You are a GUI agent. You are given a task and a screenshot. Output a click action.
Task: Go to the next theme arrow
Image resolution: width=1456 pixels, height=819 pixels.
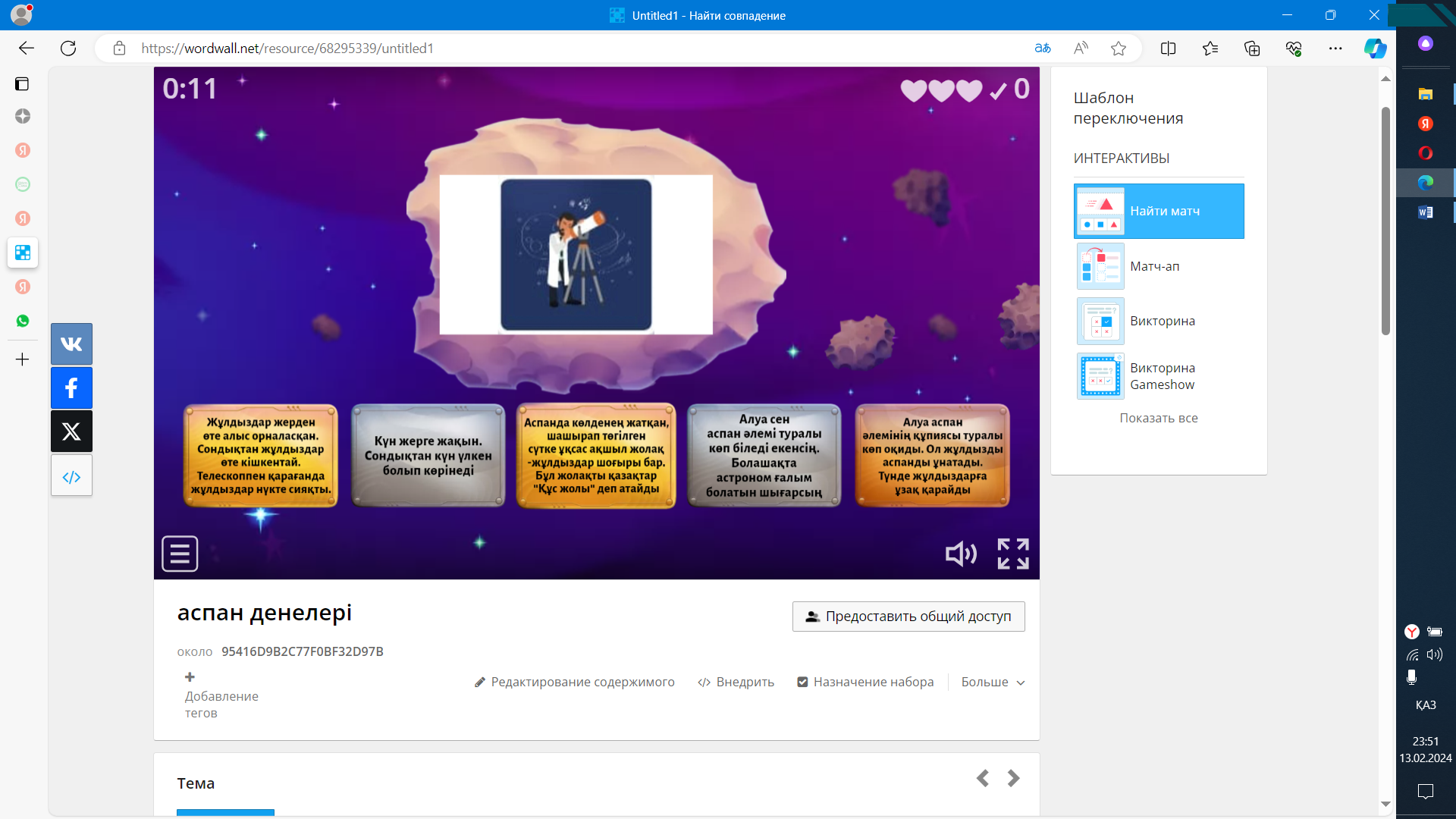click(x=1013, y=778)
